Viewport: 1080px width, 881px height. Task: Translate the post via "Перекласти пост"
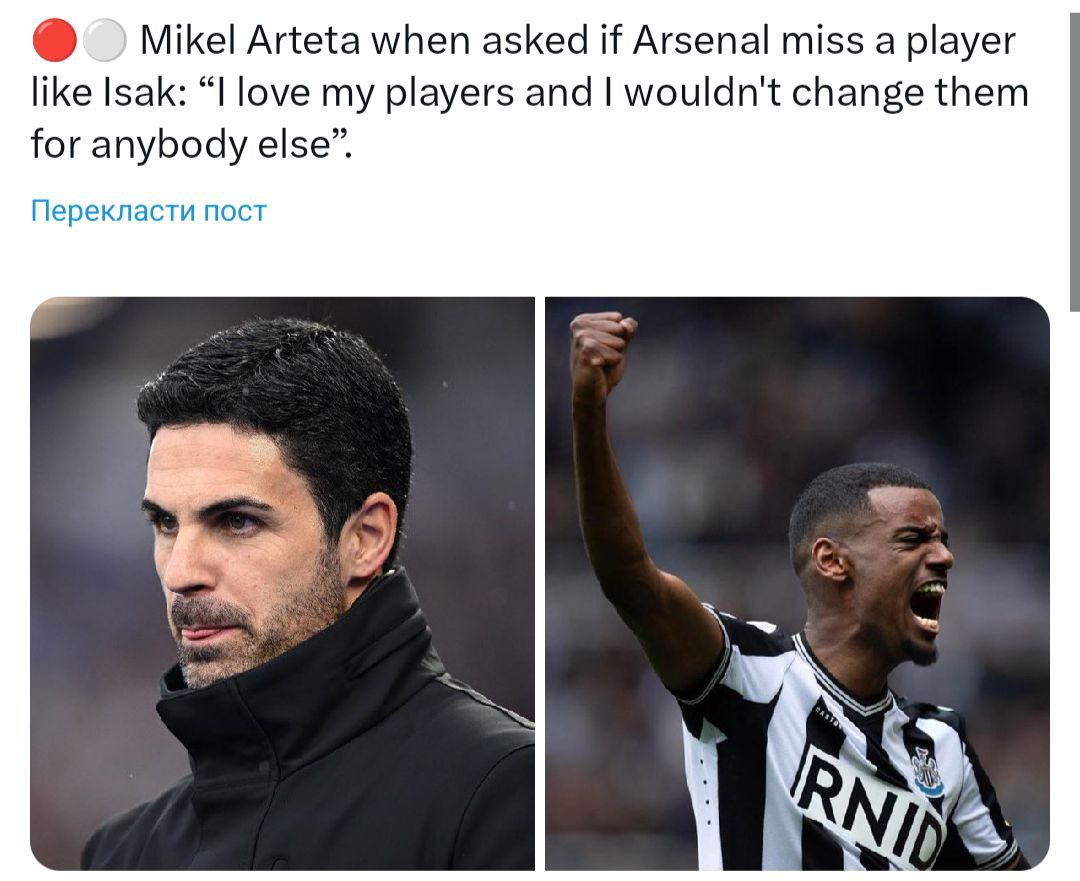(x=149, y=211)
